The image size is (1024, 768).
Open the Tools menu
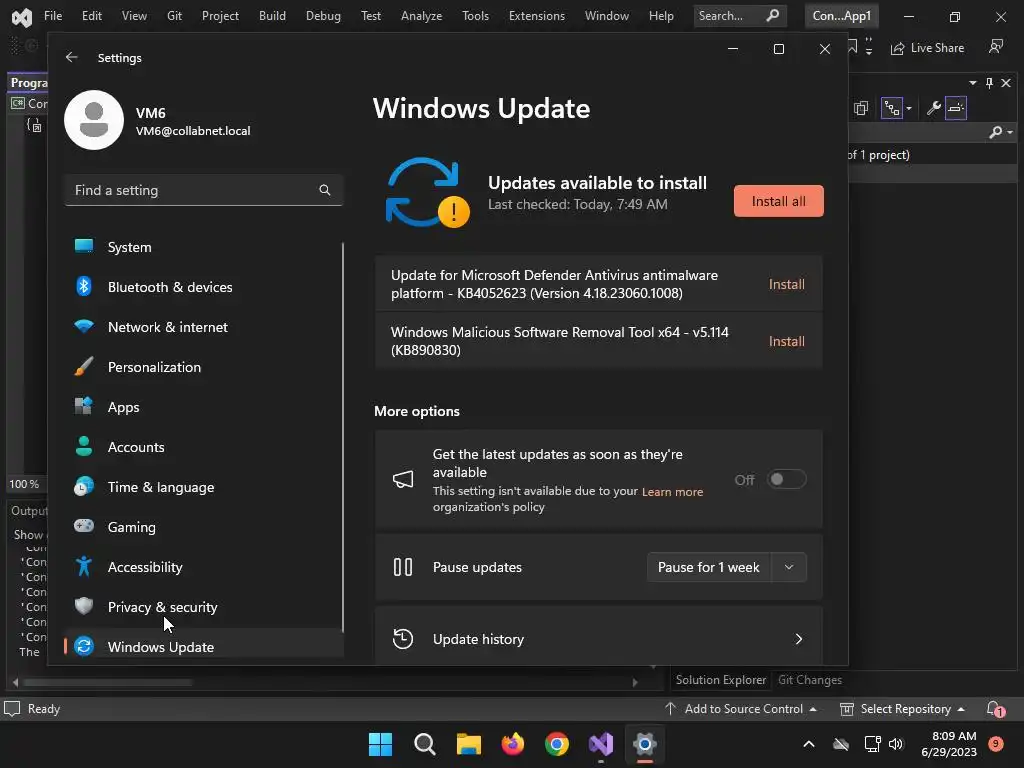point(475,16)
